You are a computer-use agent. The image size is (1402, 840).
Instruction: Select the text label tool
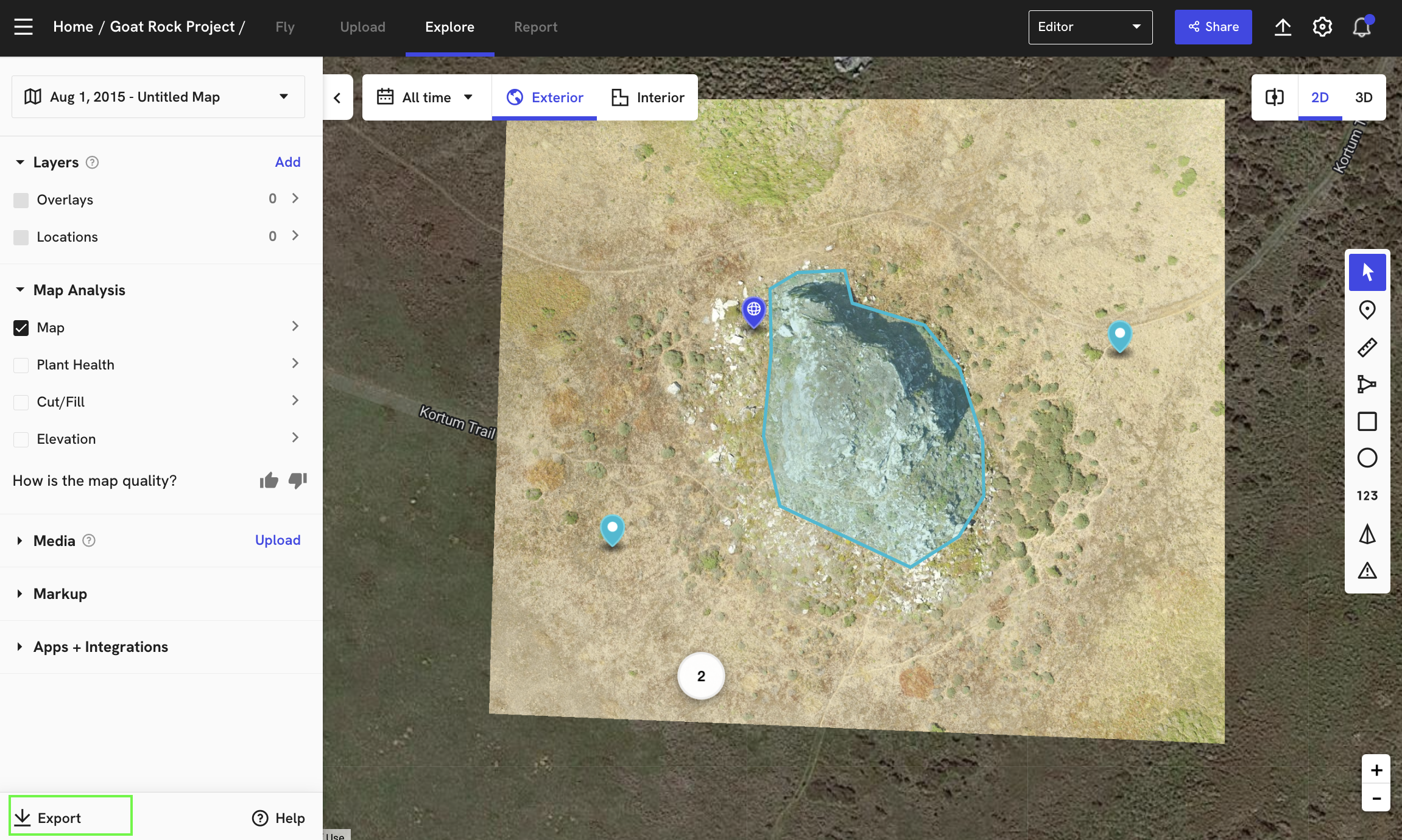[1366, 496]
